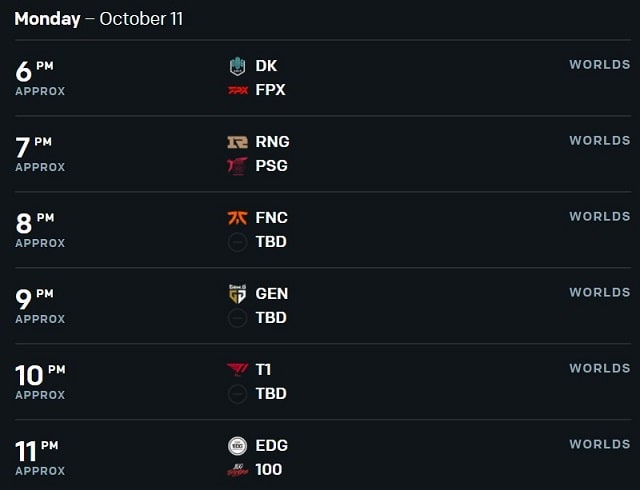Screen dimensions: 640x490
Task: Open the 9 PM GEN match row
Action: click(x=323, y=306)
